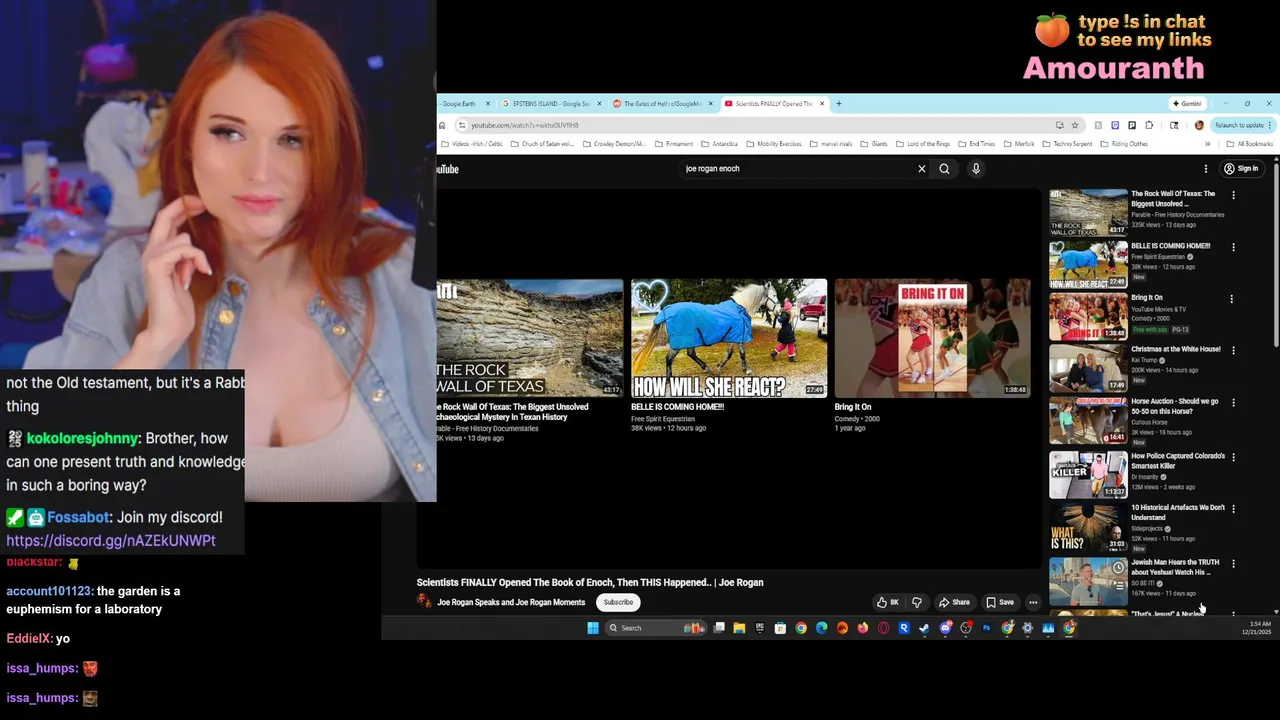Open Jewish Man Hears the TRUTH sidebar thumbnail
Screen dimensions: 1280x720
pyautogui.click(x=1088, y=581)
